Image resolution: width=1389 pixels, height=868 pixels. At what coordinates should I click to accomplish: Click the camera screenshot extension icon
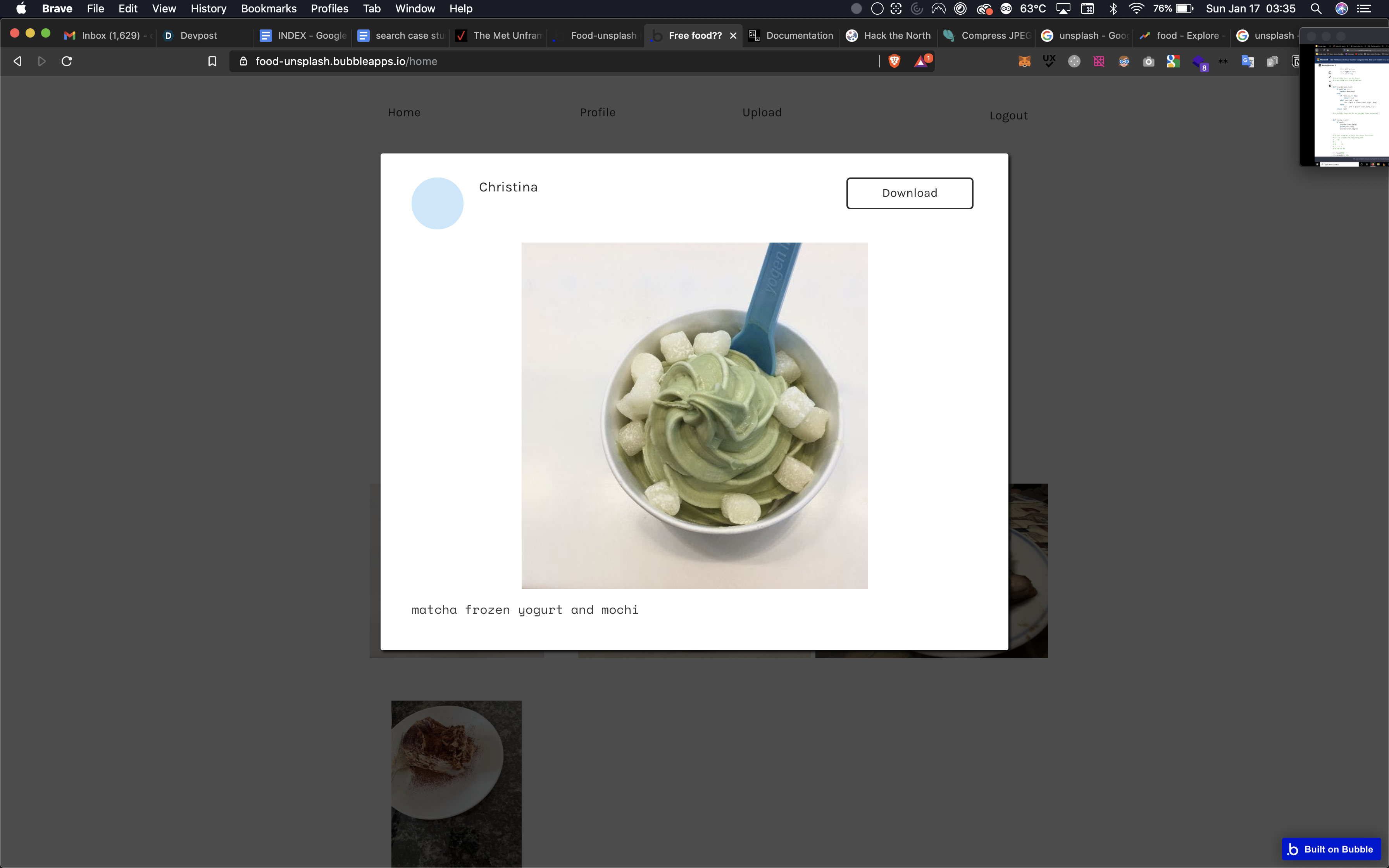tap(1148, 62)
